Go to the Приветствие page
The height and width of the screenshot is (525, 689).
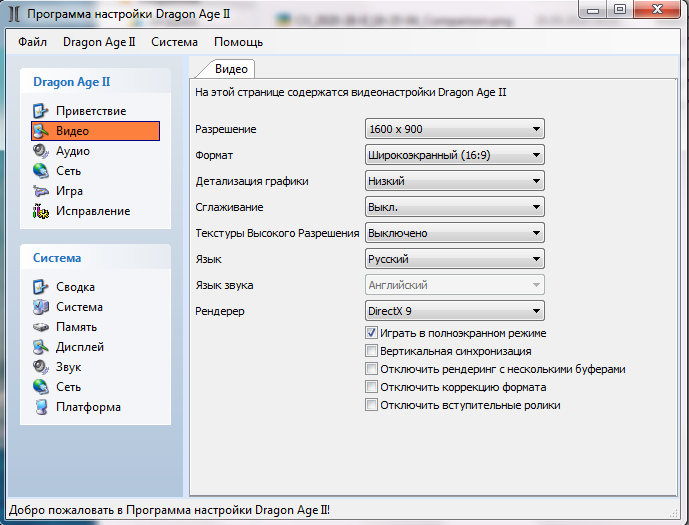(x=91, y=111)
